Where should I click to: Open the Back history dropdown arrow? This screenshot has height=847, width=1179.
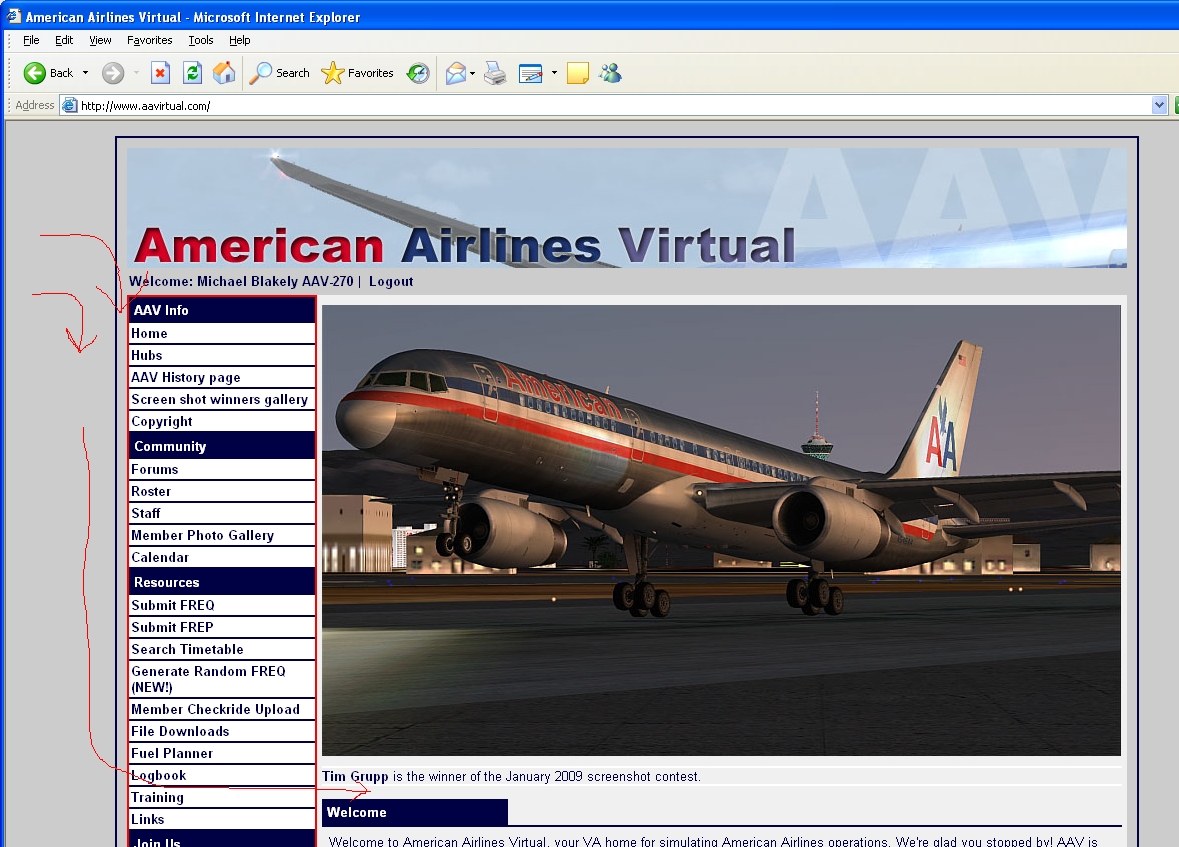tap(85, 73)
